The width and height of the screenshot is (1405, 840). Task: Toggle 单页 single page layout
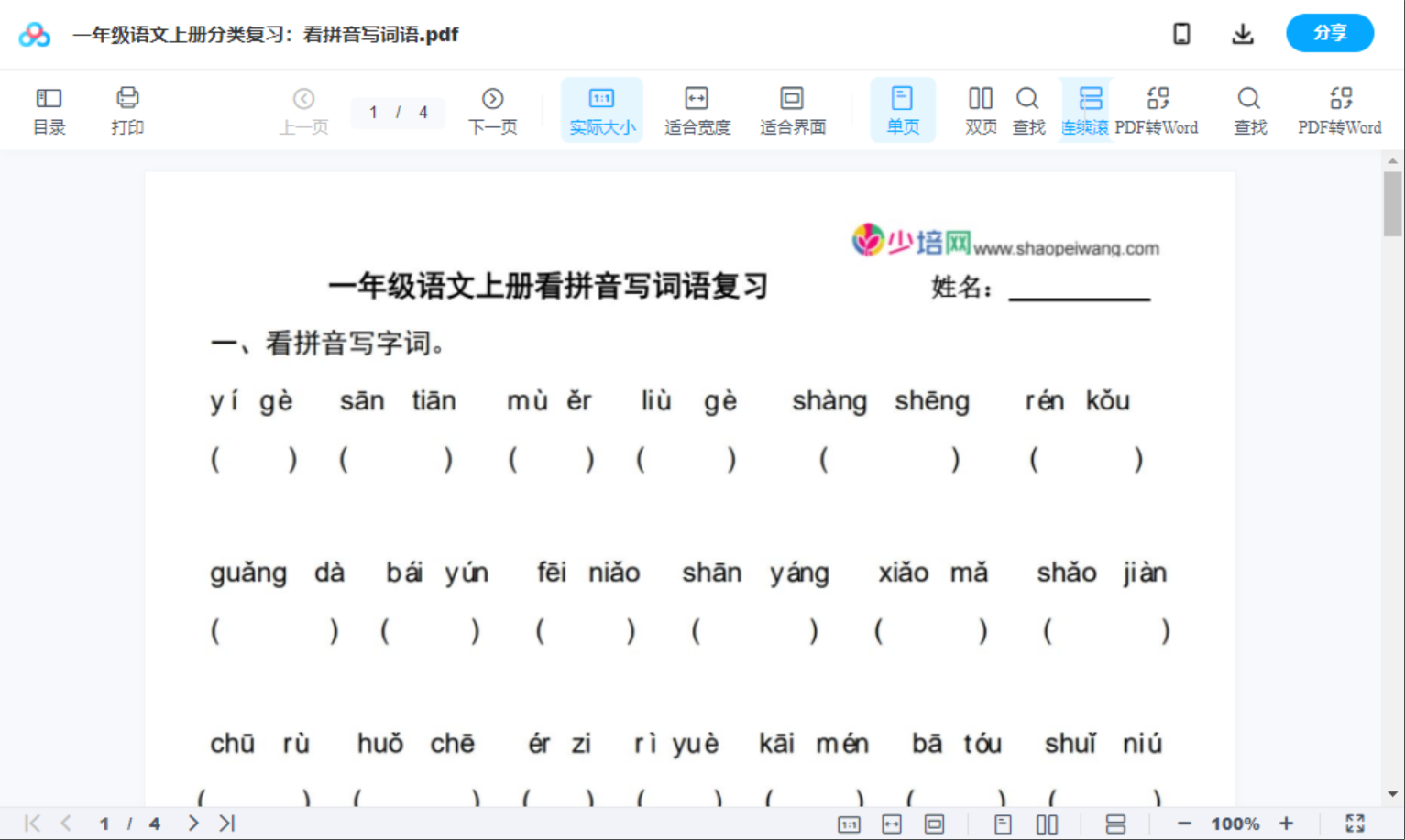coord(903,109)
